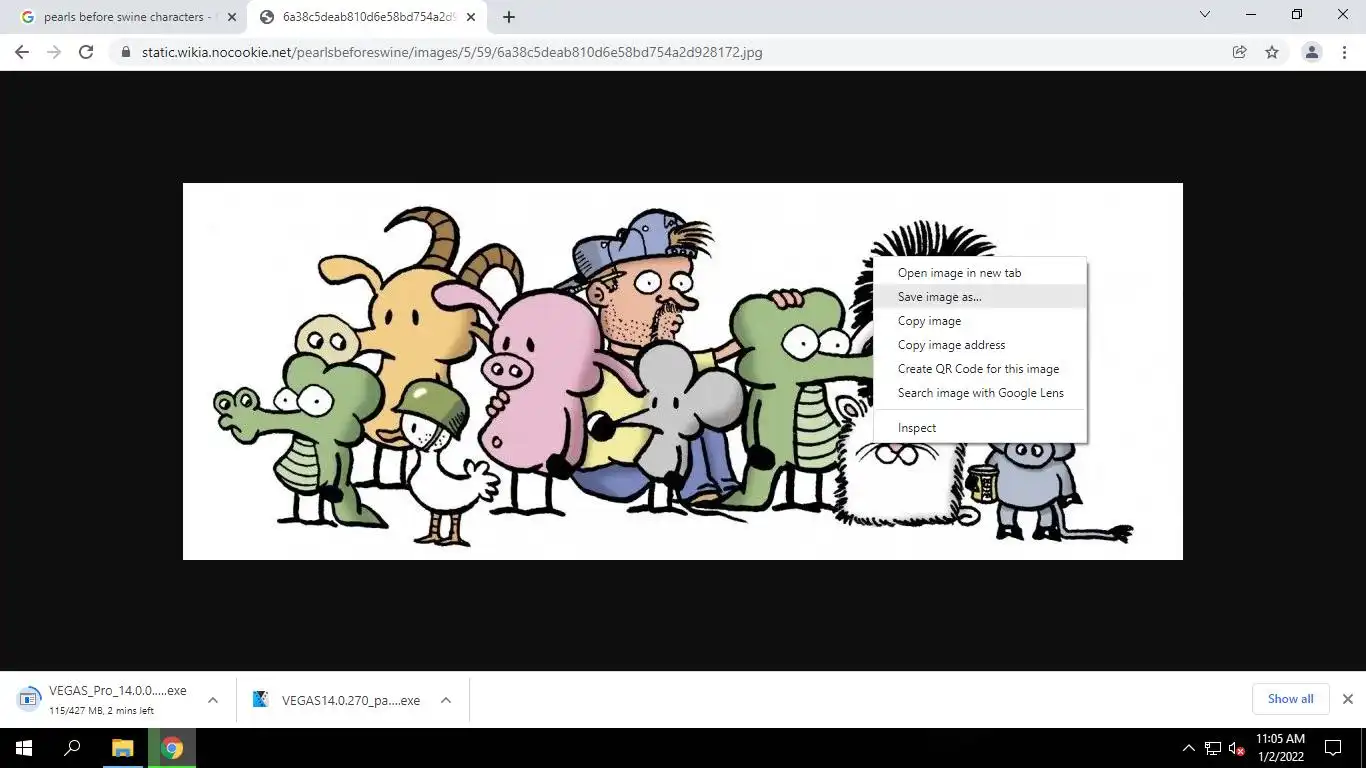Reload the current page
This screenshot has width=1366, height=768.
tap(86, 52)
